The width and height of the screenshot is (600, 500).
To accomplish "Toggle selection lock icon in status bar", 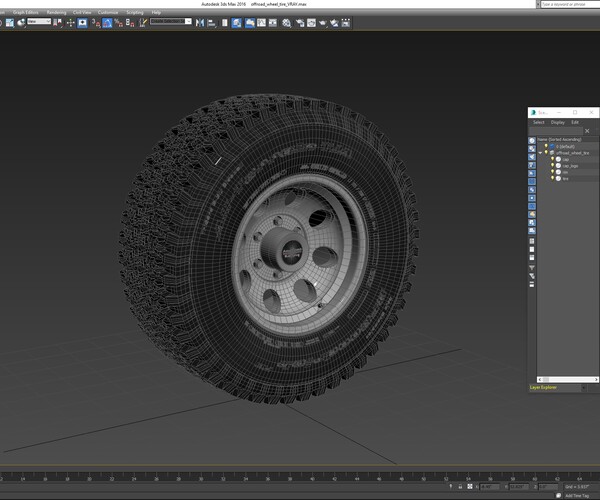I will click(460, 487).
